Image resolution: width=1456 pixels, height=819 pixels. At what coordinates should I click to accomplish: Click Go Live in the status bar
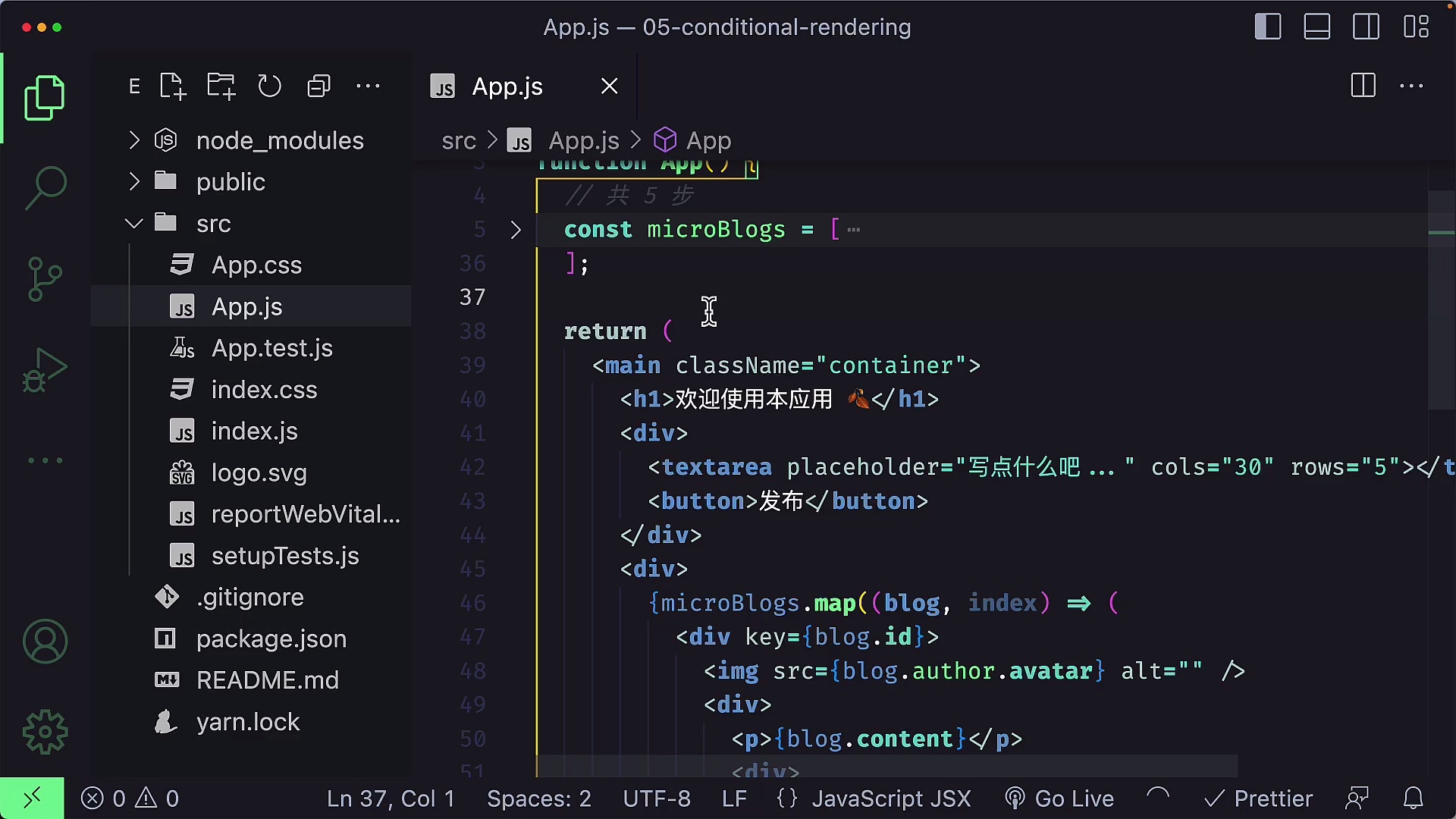tap(1059, 799)
